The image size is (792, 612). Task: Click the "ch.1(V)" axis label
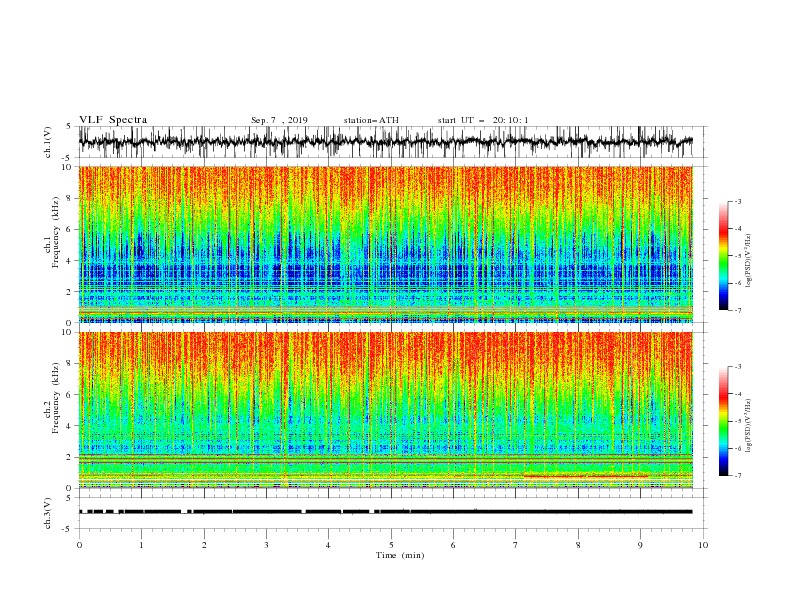coord(48,142)
